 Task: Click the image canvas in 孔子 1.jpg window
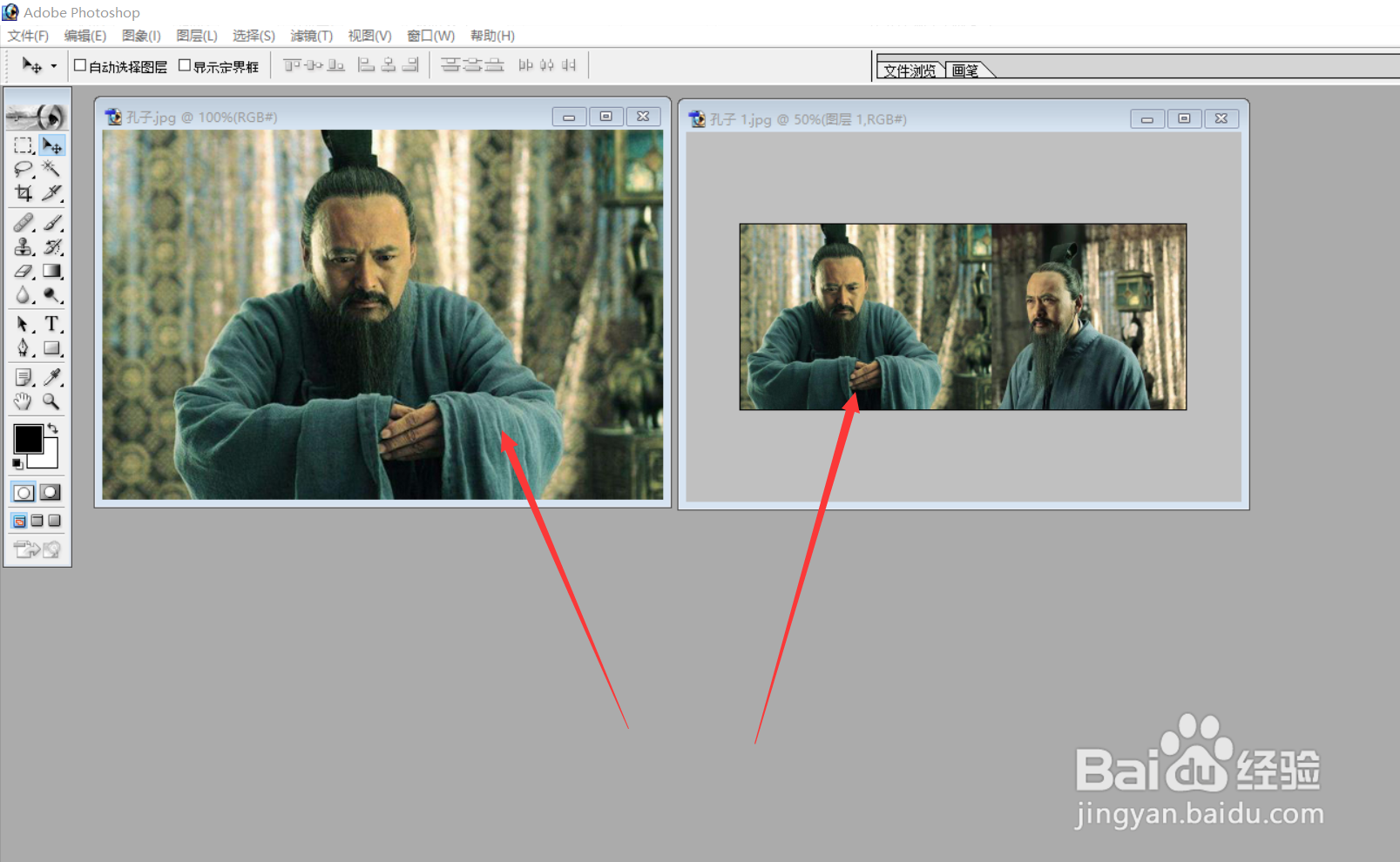(963, 317)
